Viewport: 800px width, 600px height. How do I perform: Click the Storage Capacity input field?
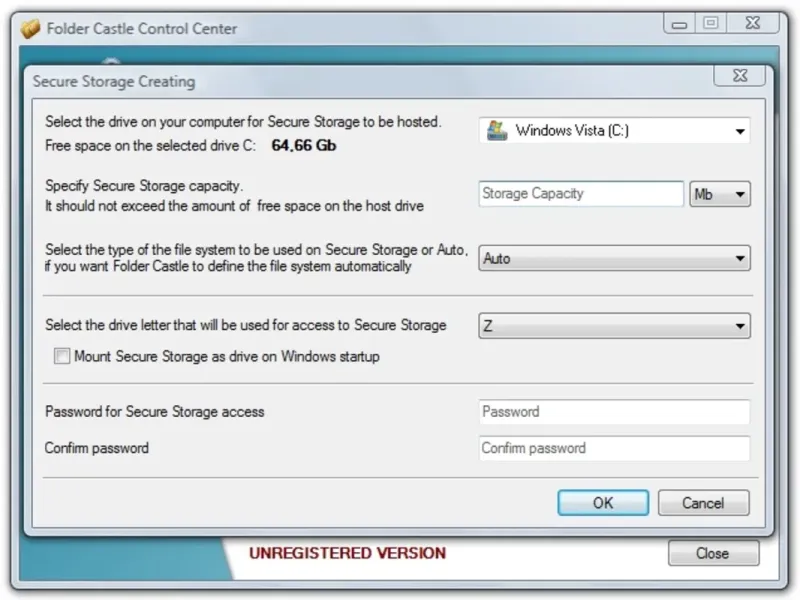click(581, 194)
